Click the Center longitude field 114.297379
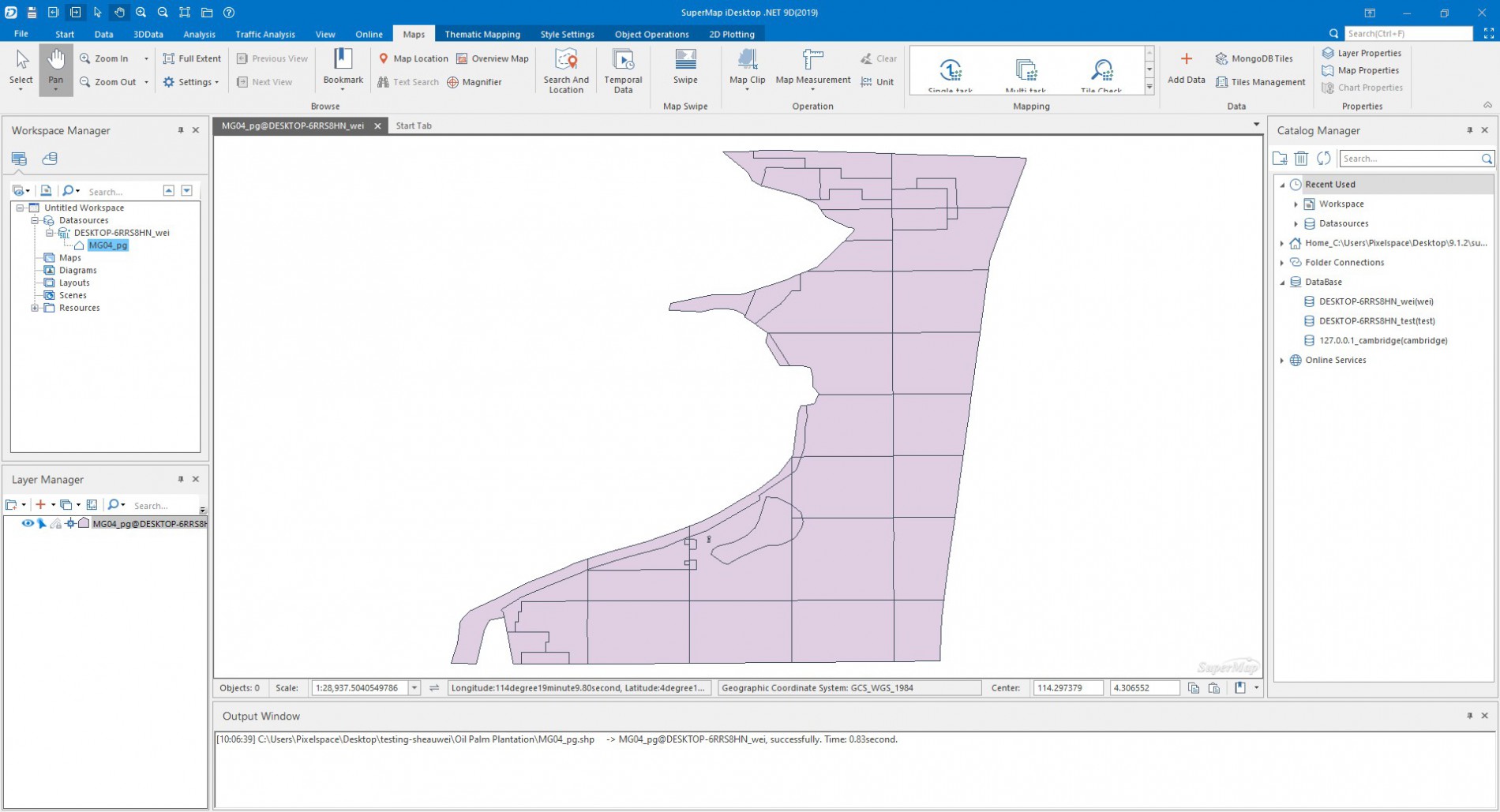The image size is (1500, 812). (x=1067, y=688)
